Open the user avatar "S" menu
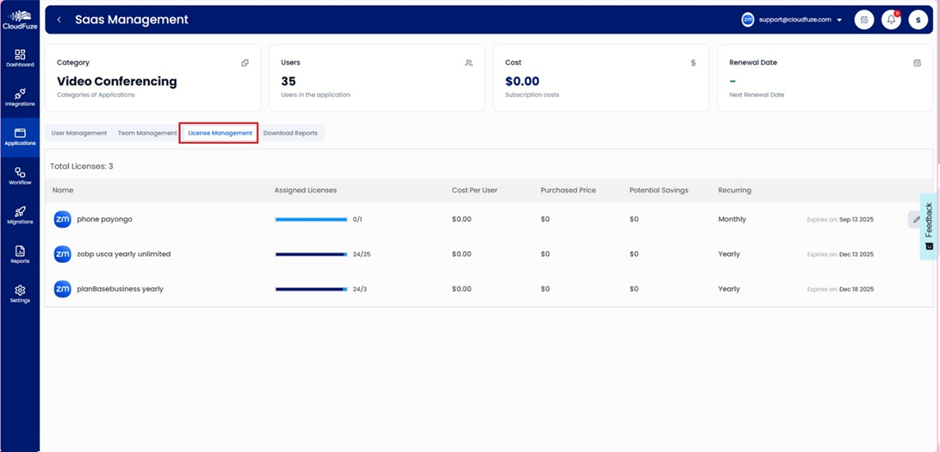Image resolution: width=940 pixels, height=452 pixels. tap(918, 20)
